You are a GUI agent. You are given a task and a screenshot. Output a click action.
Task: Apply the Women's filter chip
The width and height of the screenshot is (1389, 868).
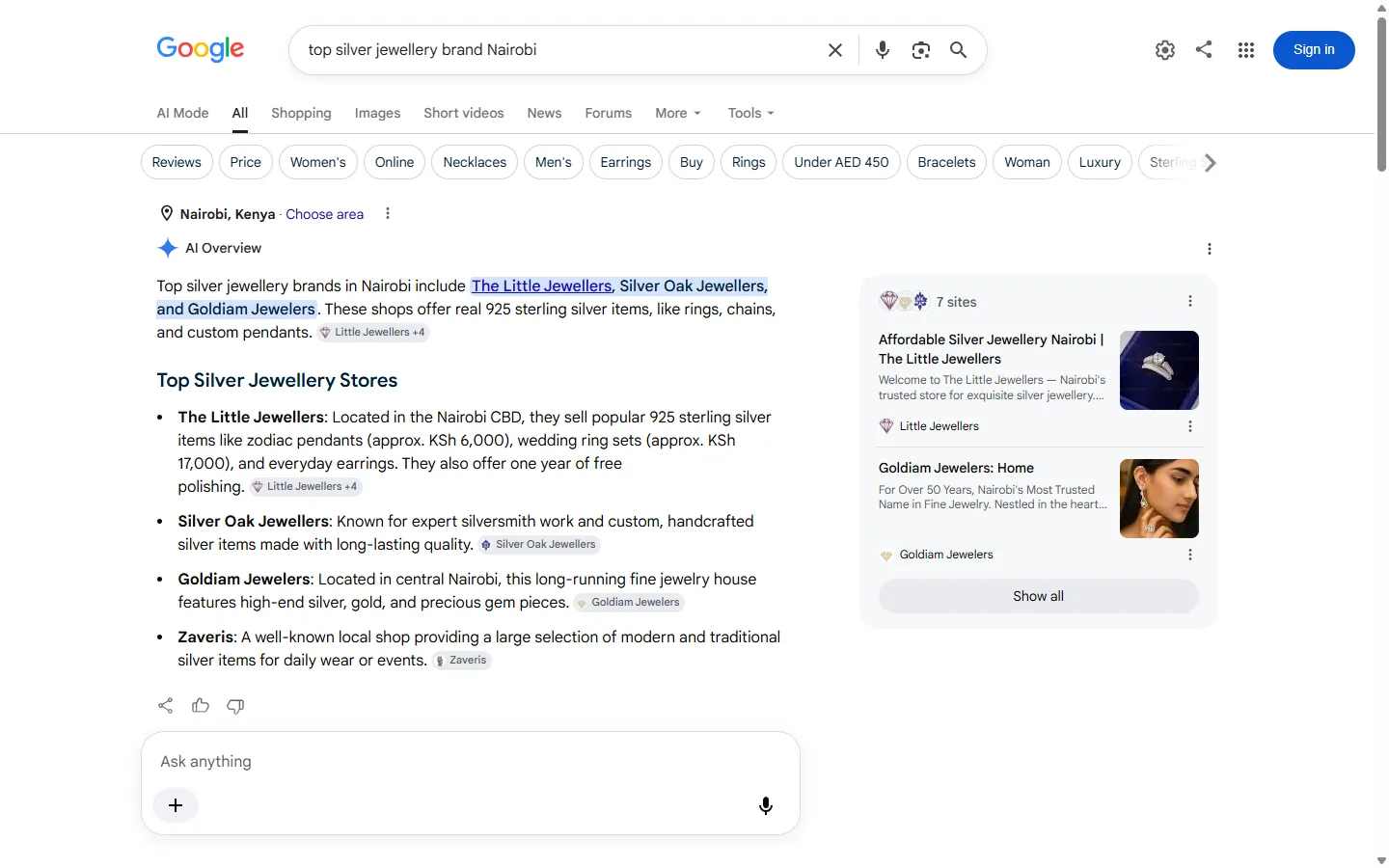click(x=318, y=162)
